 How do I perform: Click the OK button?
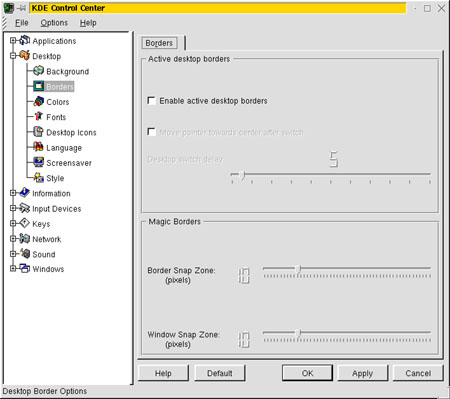tap(307, 373)
